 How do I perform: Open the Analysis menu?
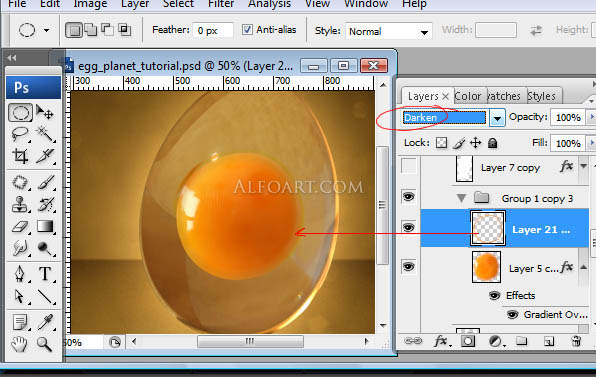[269, 4]
